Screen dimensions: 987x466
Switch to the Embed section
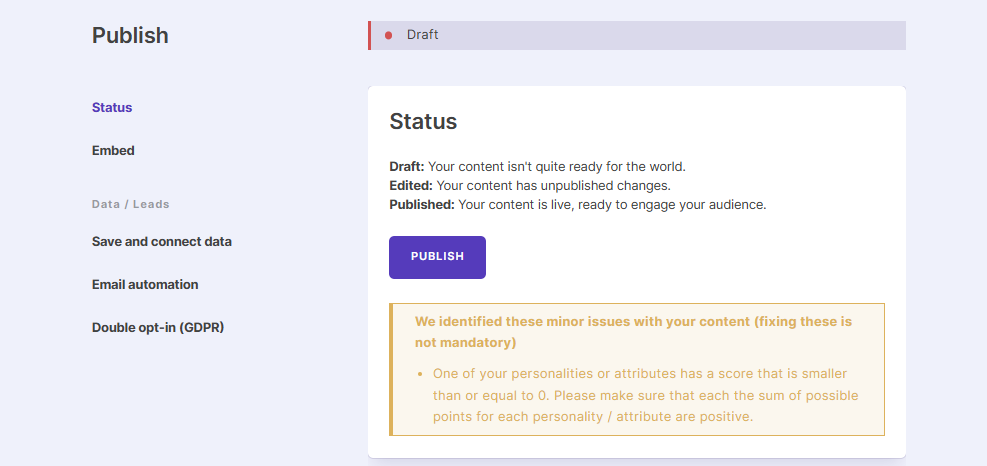pyautogui.click(x=113, y=150)
